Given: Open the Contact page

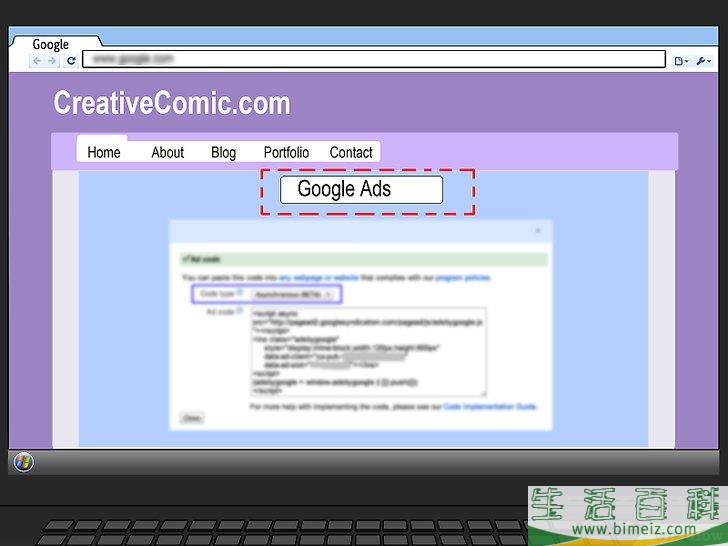Looking at the screenshot, I should coord(351,152).
